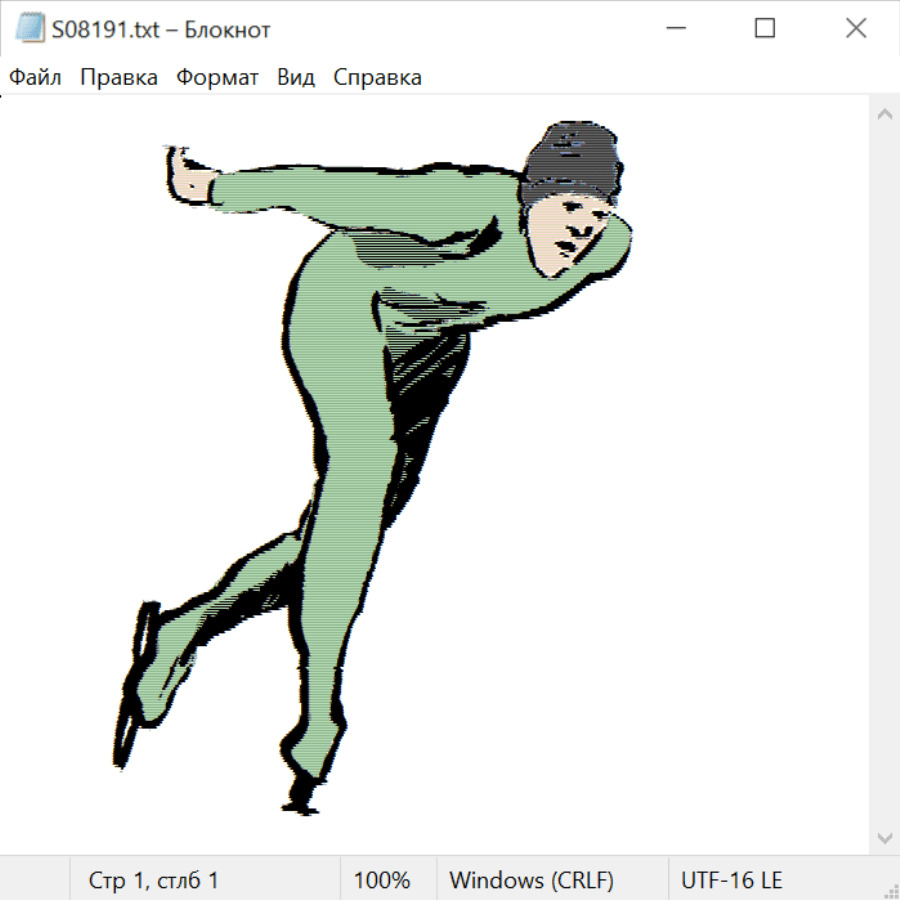Click the UTF-16 LE encoding indicator

(x=731, y=881)
